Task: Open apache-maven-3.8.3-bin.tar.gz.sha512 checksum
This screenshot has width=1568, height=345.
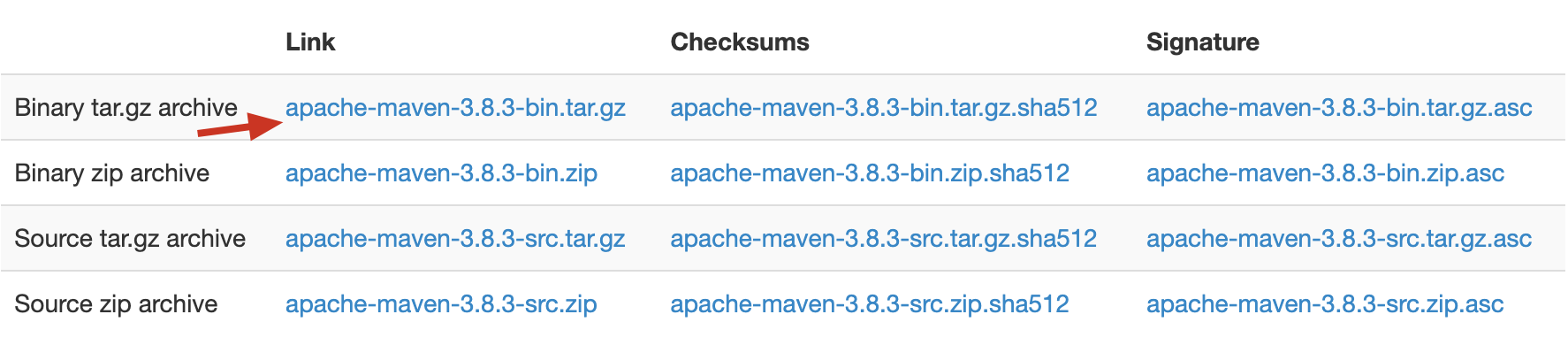Action: [884, 108]
